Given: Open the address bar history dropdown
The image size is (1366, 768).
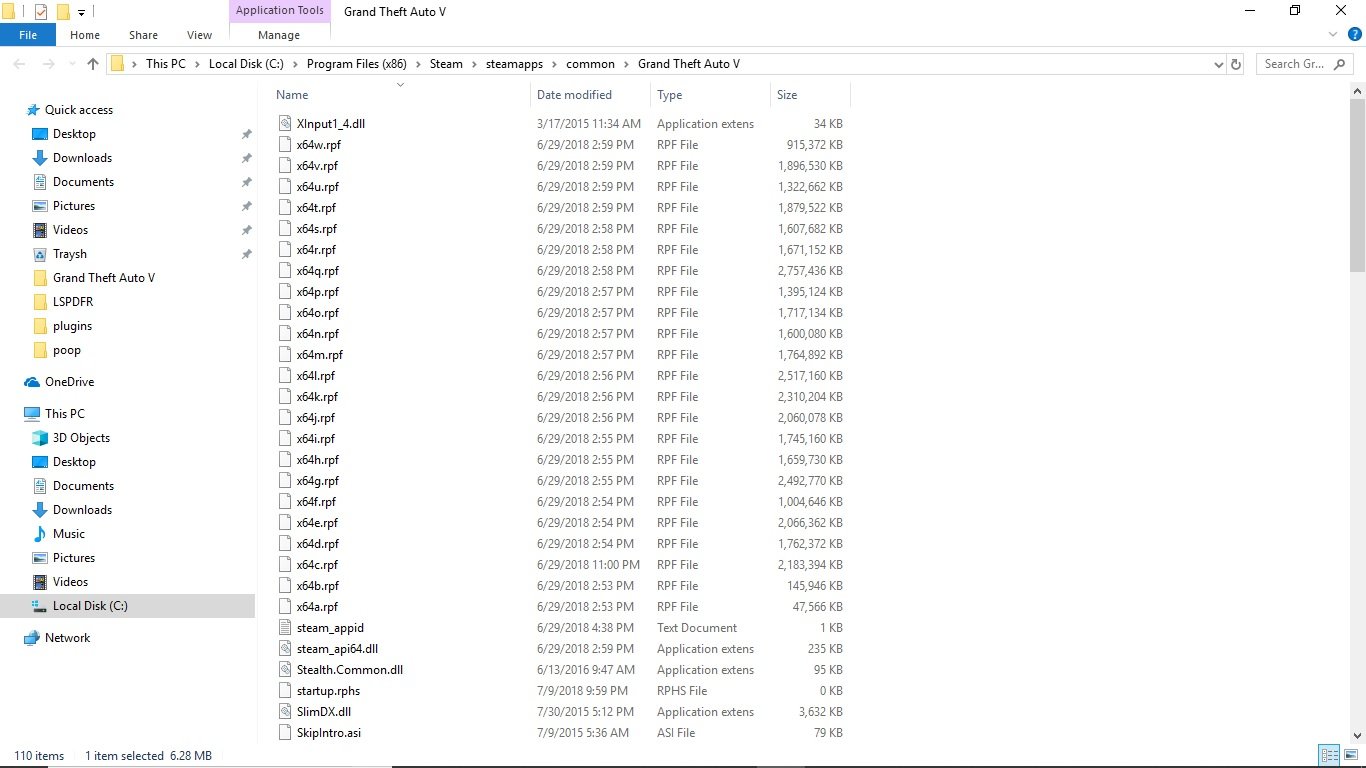Looking at the screenshot, I should 1218,64.
